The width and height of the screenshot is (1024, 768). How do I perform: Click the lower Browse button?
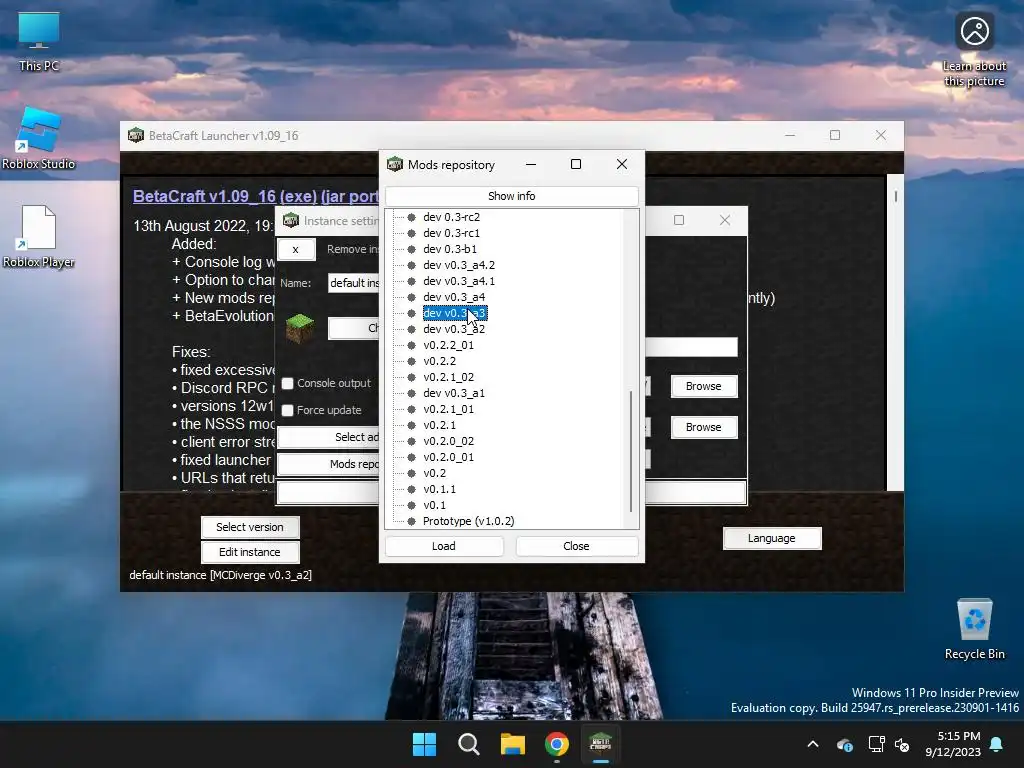pyautogui.click(x=704, y=427)
